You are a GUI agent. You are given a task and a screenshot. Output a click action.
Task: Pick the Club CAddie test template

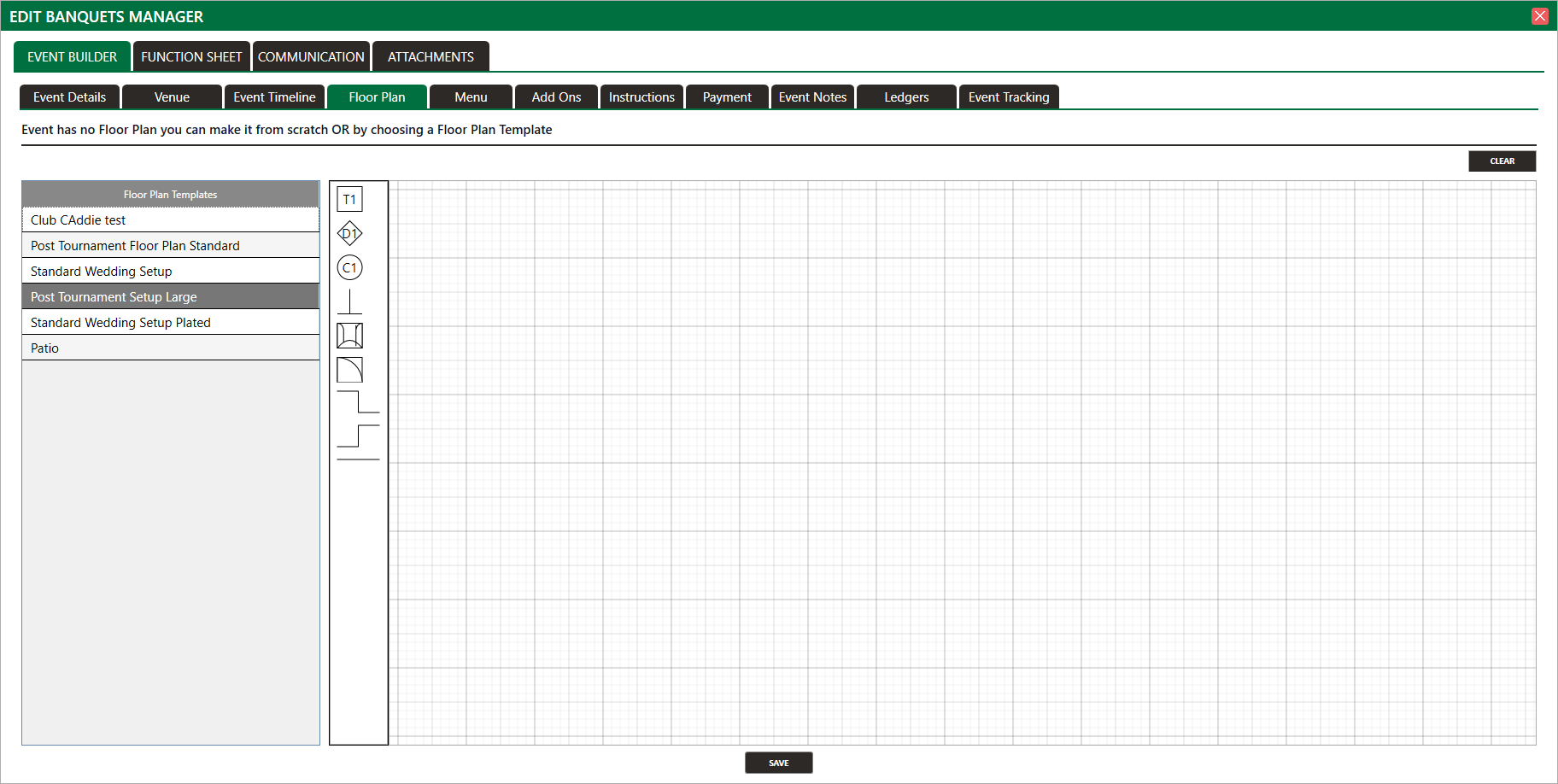point(79,220)
